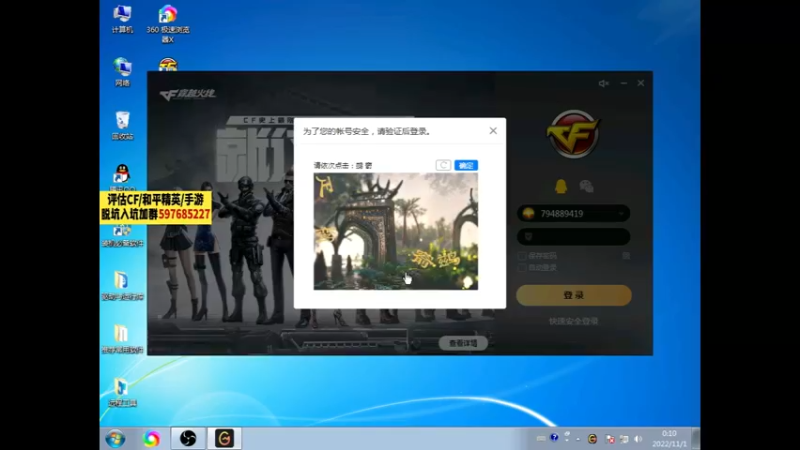This screenshot has width=800, height=450.
Task: Minimize the CF launcher window
Action: coord(623,83)
